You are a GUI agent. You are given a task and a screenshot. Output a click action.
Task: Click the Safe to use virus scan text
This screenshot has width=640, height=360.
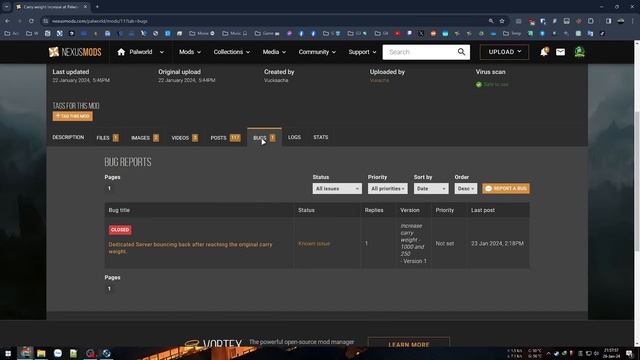pos(496,84)
